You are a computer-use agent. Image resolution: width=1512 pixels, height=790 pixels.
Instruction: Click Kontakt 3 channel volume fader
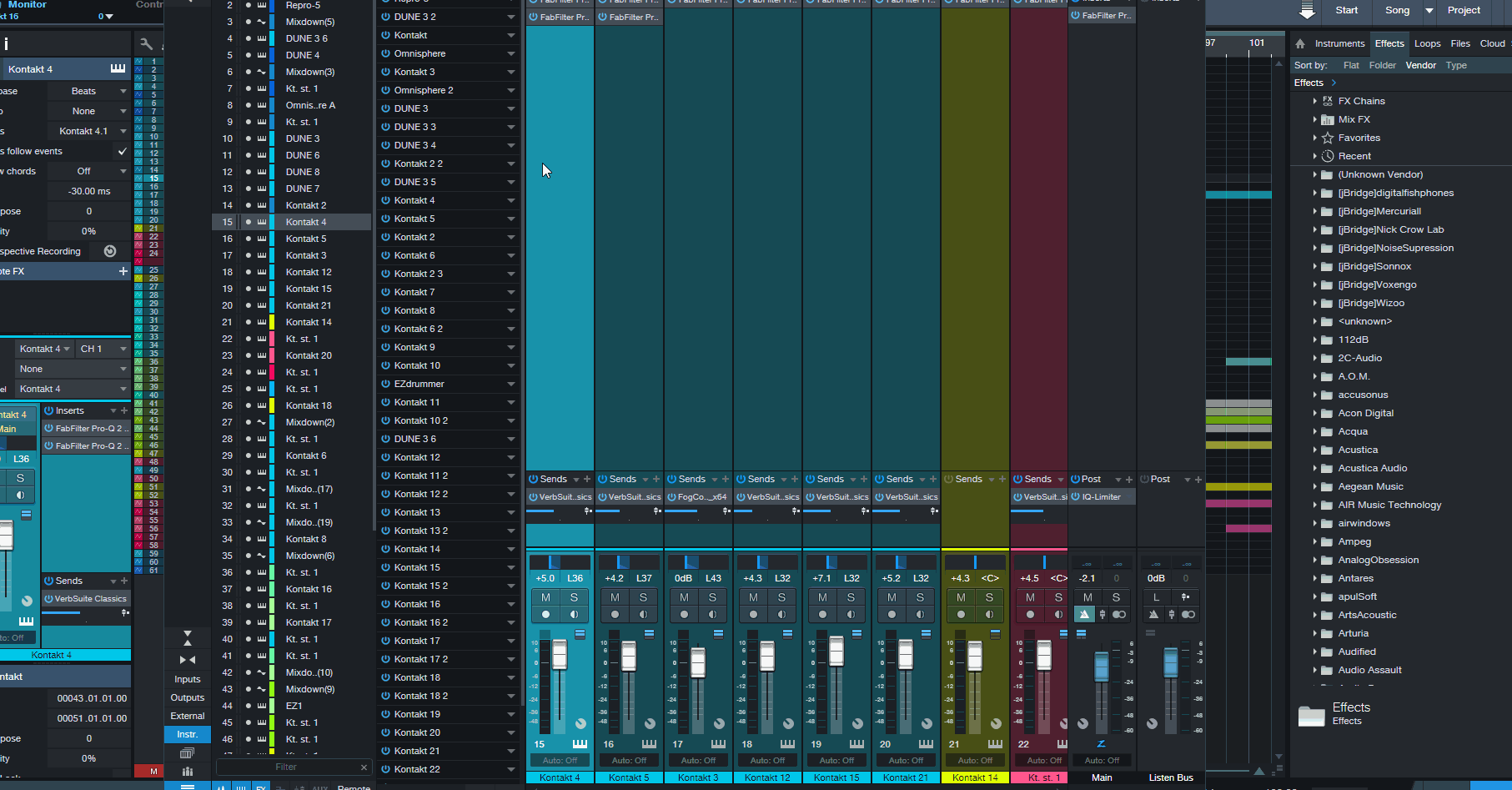698,662
